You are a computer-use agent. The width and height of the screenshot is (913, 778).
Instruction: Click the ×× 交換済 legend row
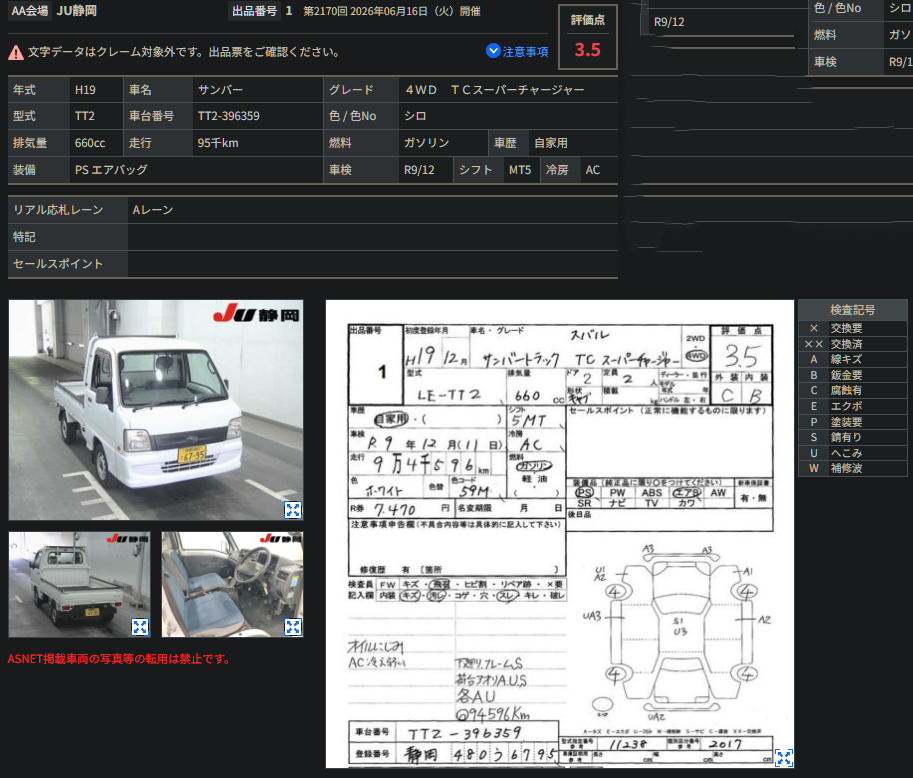click(x=852, y=344)
